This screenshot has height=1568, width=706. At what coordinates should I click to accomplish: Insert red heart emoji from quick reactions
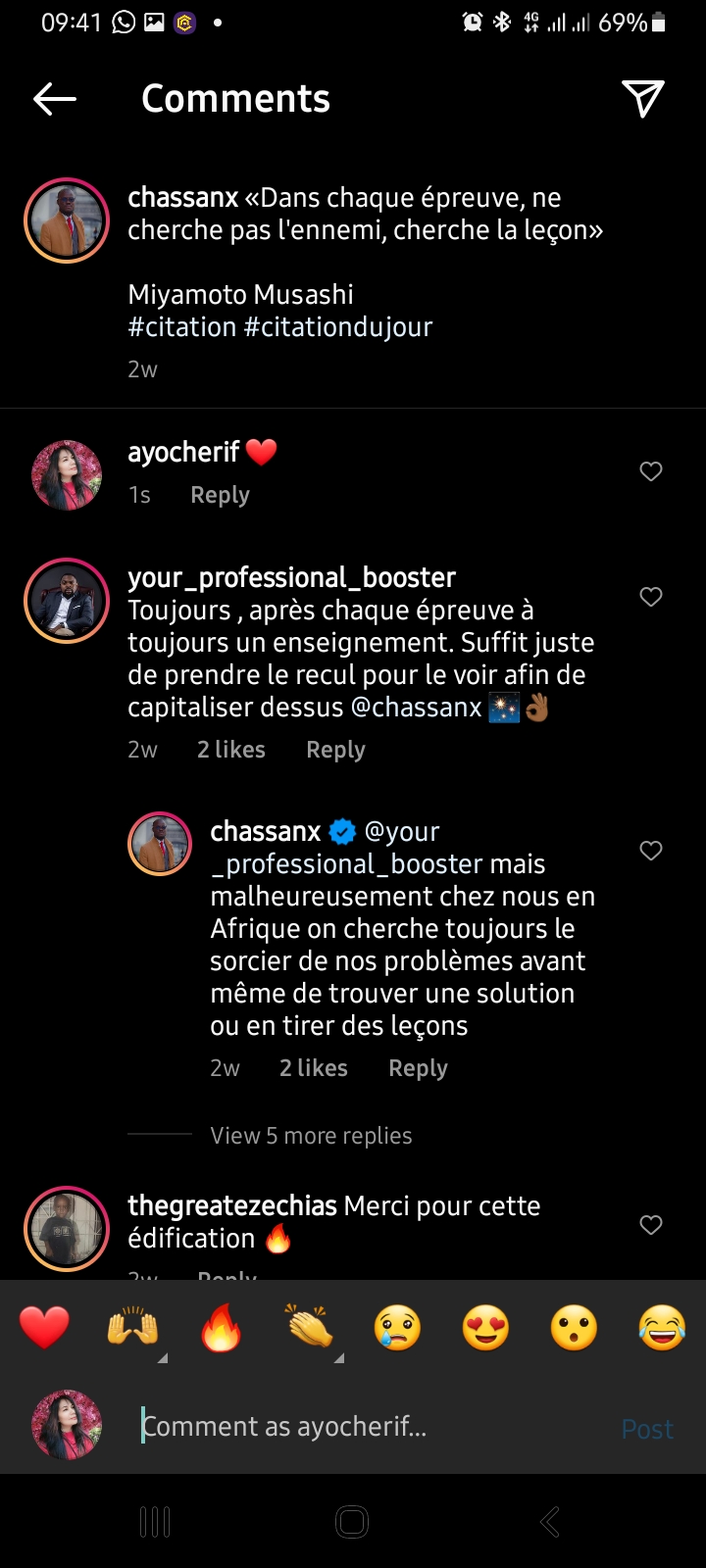pyautogui.click(x=45, y=1329)
